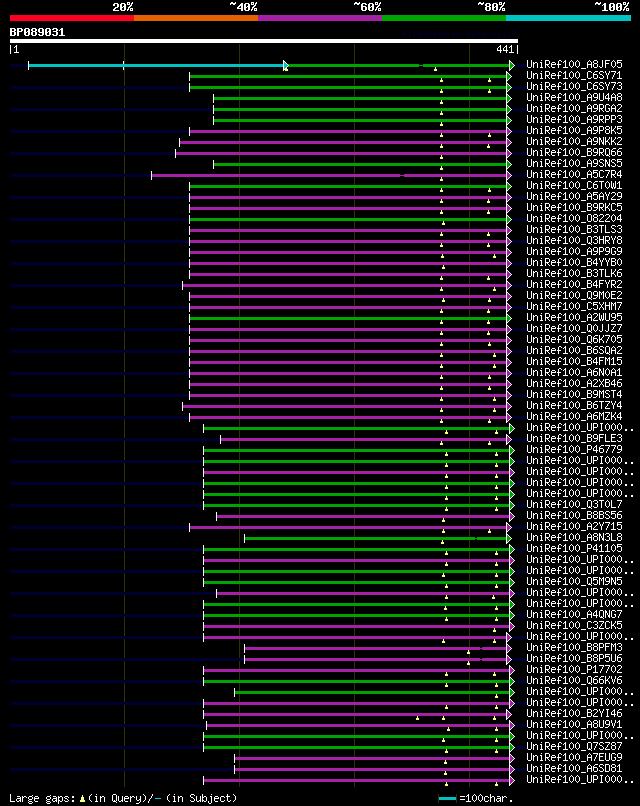
Task: Click the cyan ~100% legend segment
Action: pos(568,18)
